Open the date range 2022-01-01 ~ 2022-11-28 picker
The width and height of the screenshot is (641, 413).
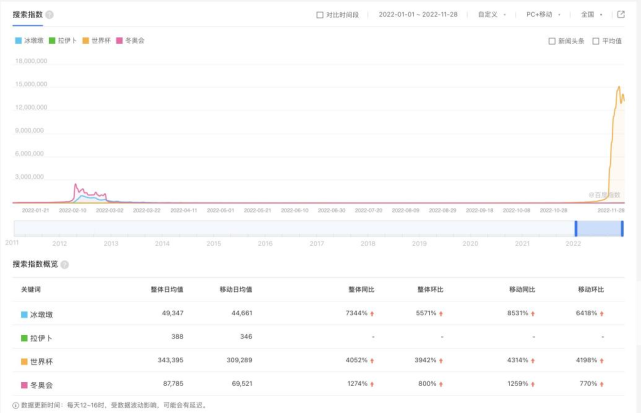[x=418, y=15]
